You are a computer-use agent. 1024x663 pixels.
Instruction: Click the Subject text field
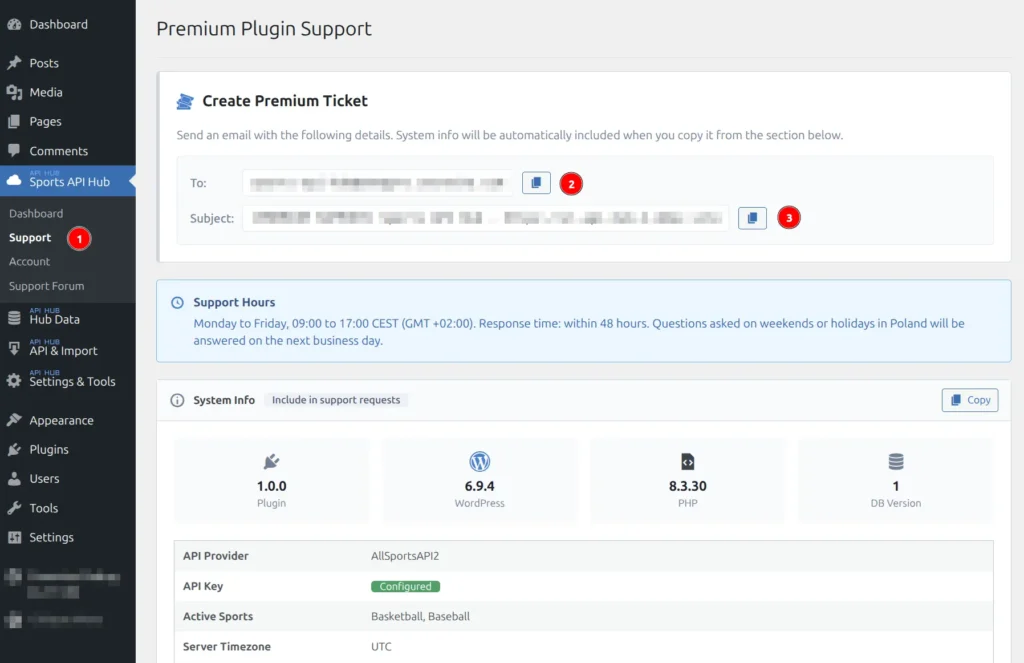coord(486,218)
